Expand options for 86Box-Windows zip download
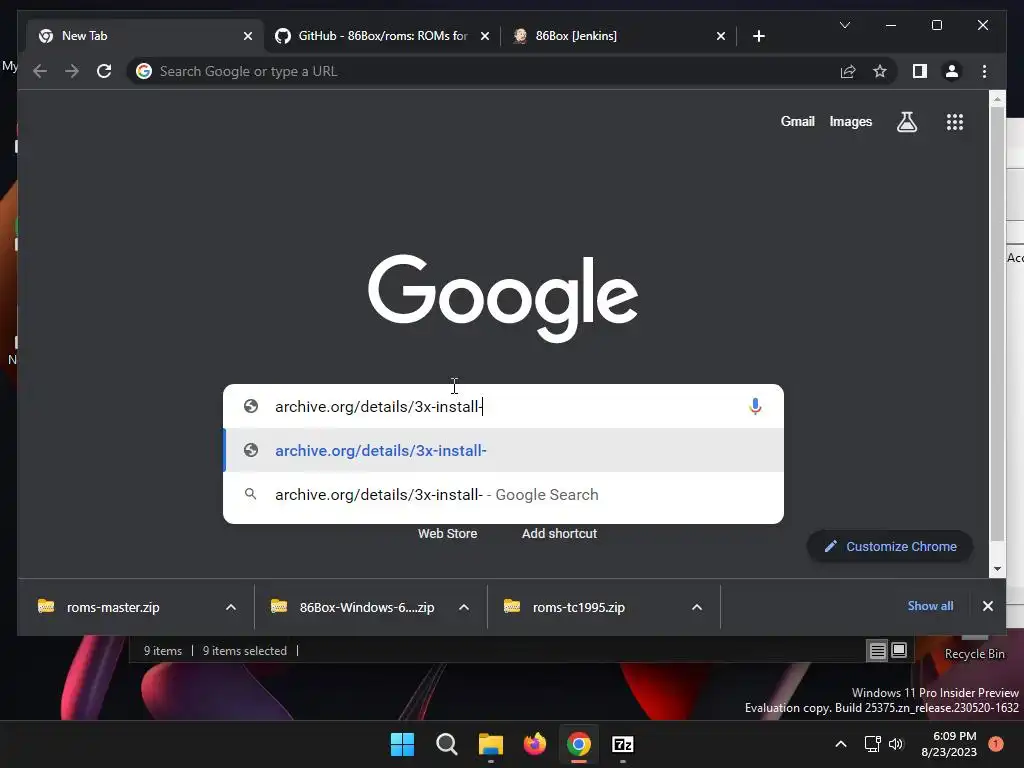 tap(464, 607)
